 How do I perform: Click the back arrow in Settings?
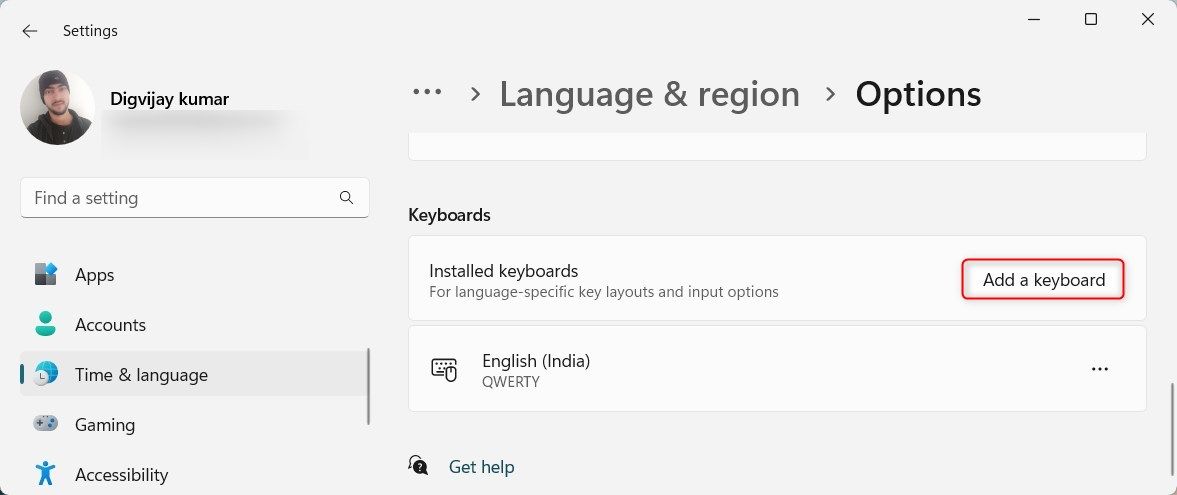coord(30,31)
